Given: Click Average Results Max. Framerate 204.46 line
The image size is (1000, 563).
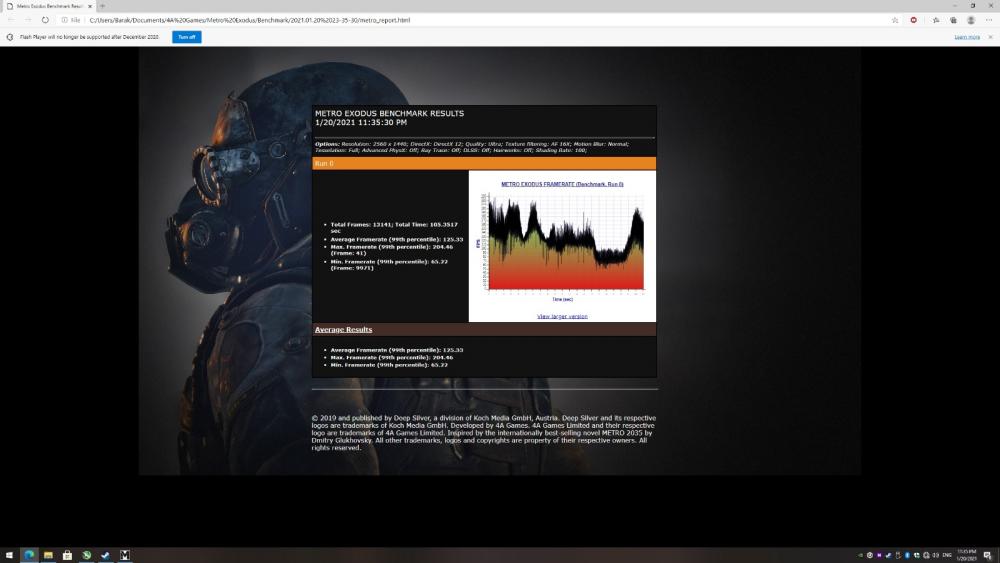Looking at the screenshot, I should point(392,358).
